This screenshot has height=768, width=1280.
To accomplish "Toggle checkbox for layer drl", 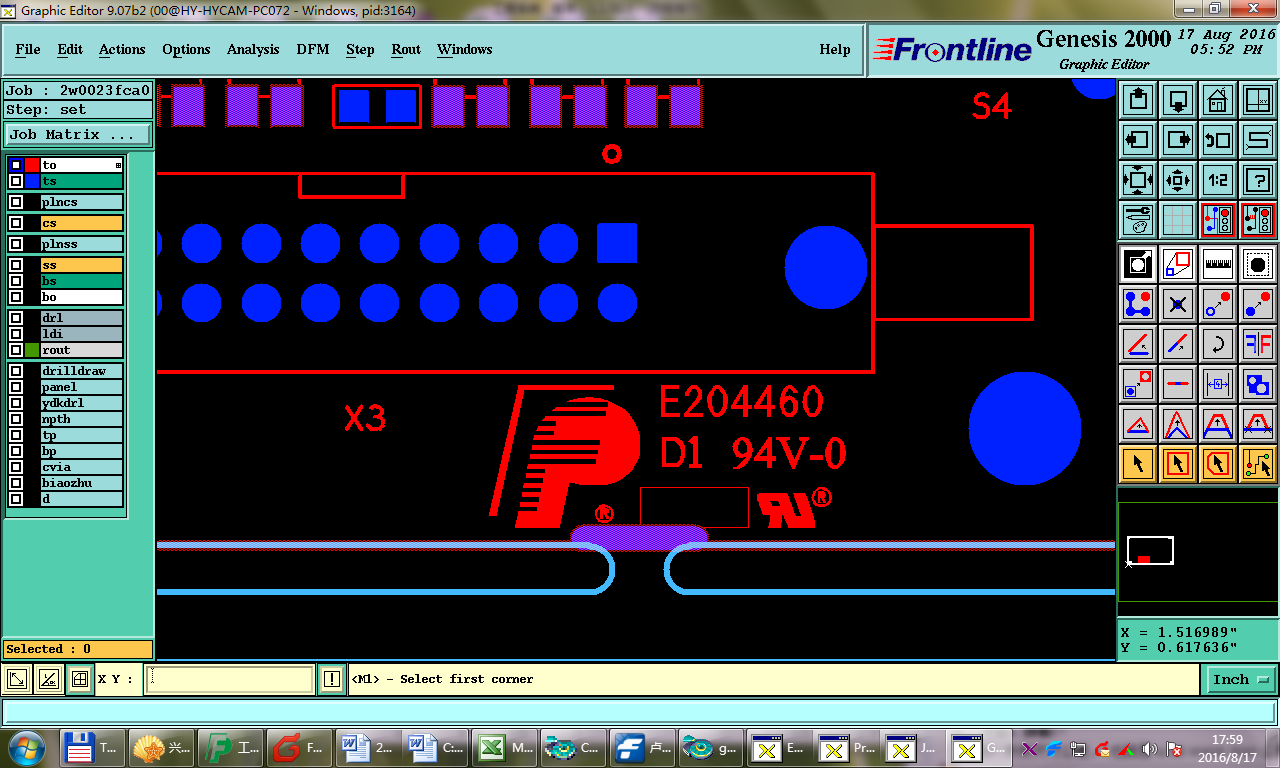I will [x=16, y=318].
